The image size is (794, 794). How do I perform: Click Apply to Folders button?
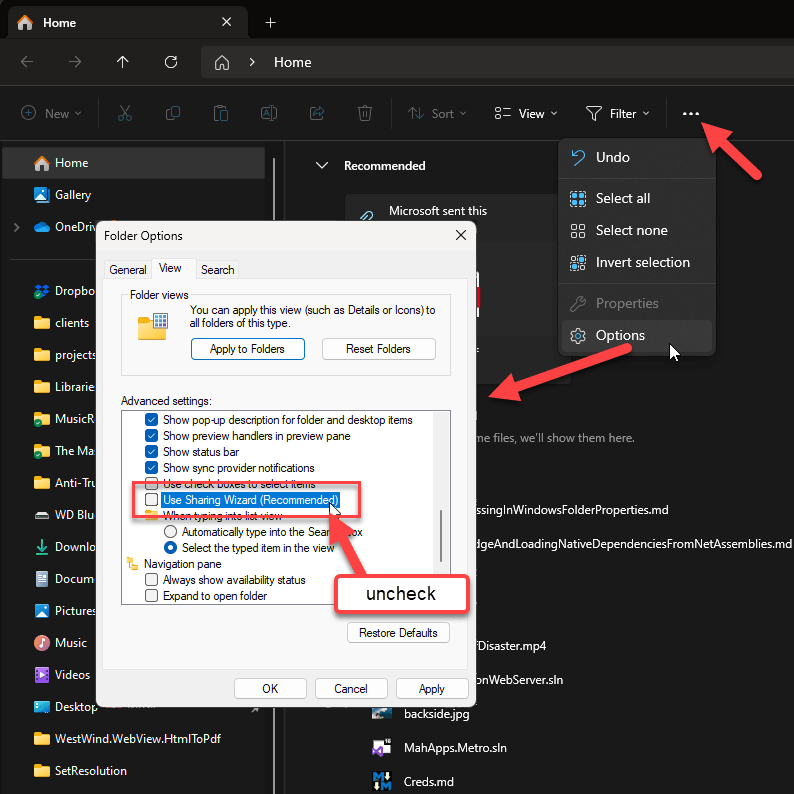(x=248, y=349)
